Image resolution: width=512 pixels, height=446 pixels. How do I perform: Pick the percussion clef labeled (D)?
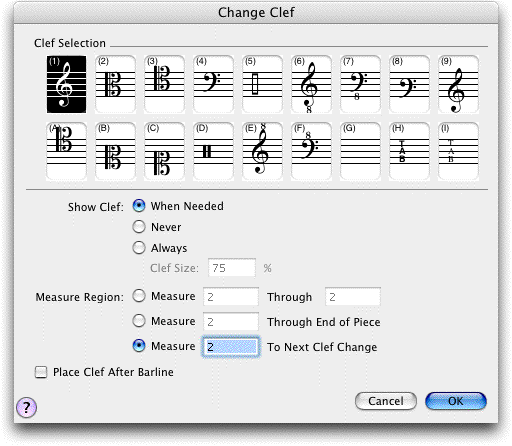click(x=213, y=151)
